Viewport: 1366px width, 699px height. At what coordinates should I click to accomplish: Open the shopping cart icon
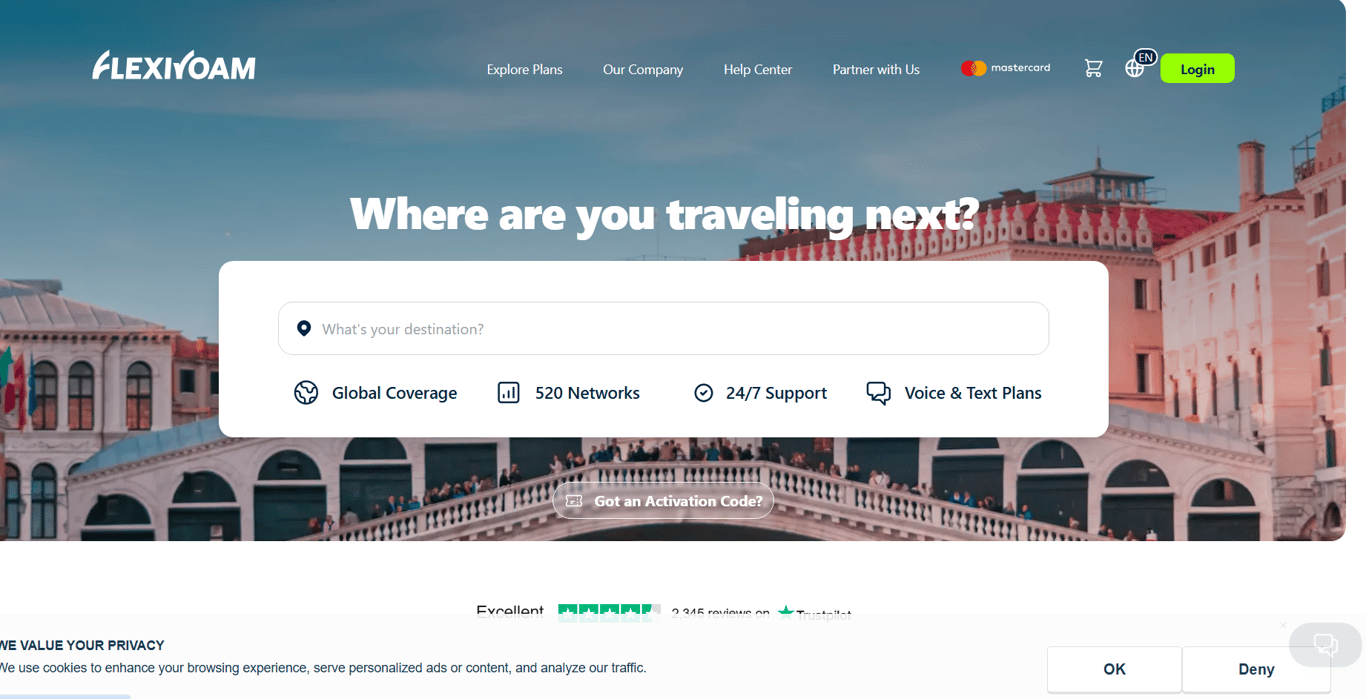coord(1093,68)
